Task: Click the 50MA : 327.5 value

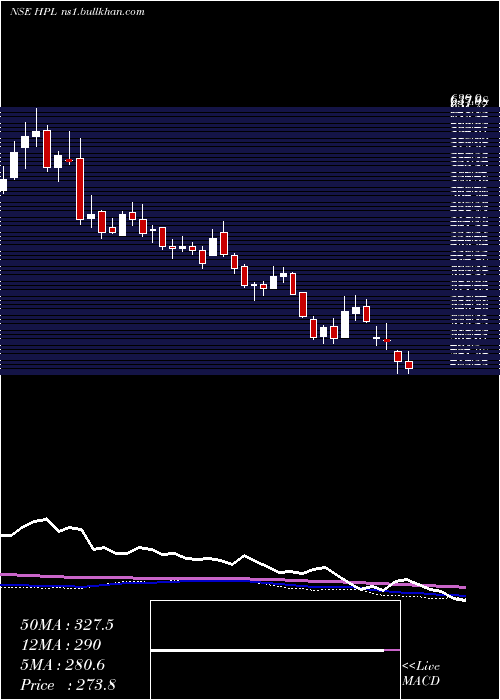Action: [x=67, y=625]
